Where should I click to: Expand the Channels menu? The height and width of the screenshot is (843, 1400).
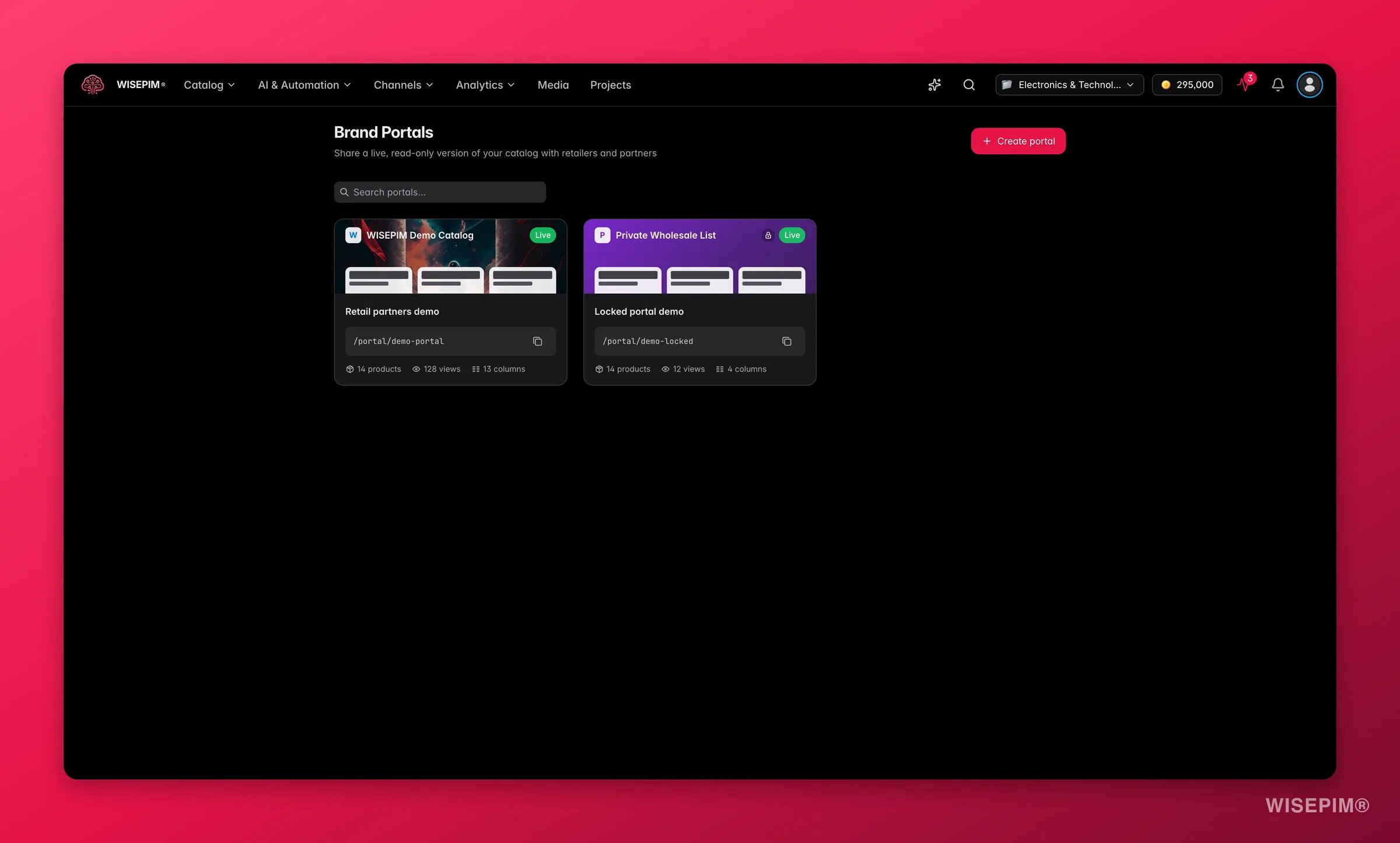coord(403,85)
